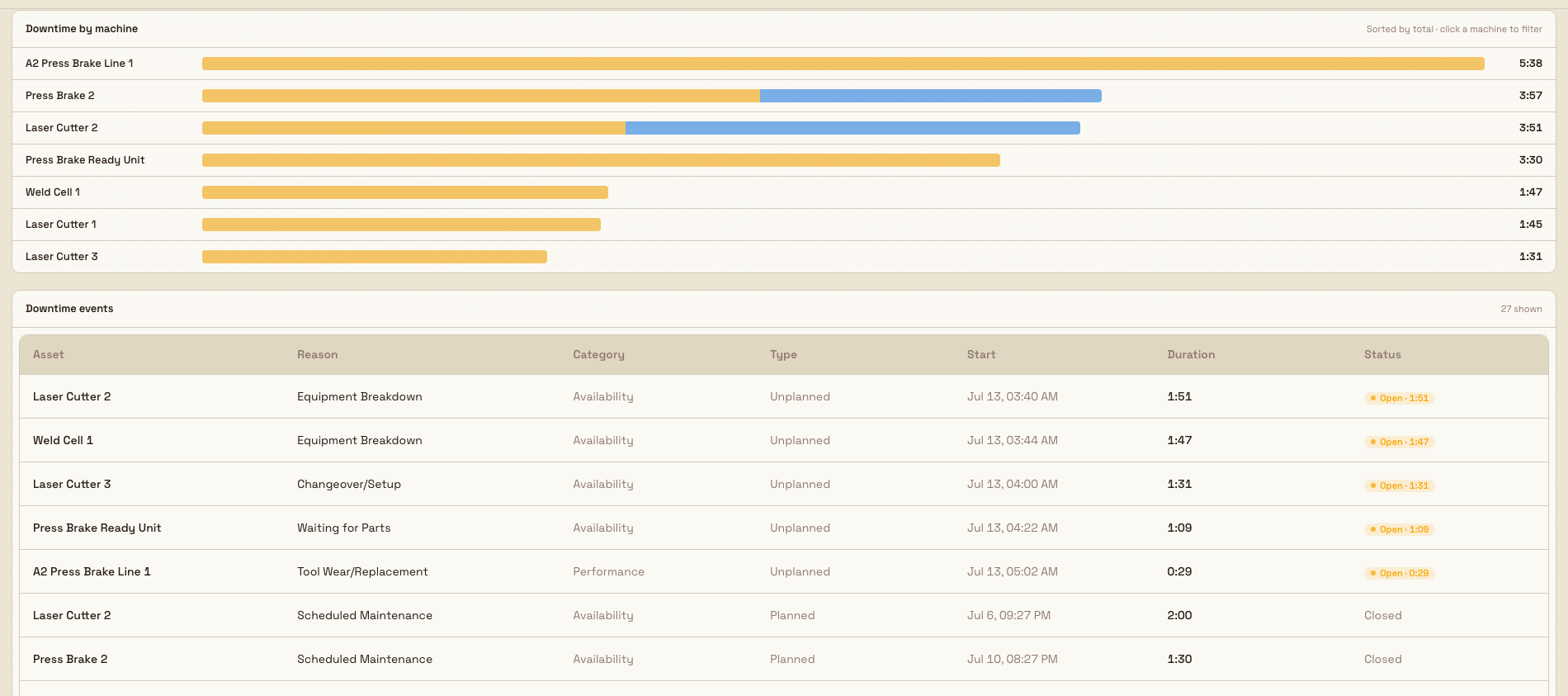The image size is (1568, 696).
Task: Click the 27 shown count label
Action: (x=1521, y=310)
